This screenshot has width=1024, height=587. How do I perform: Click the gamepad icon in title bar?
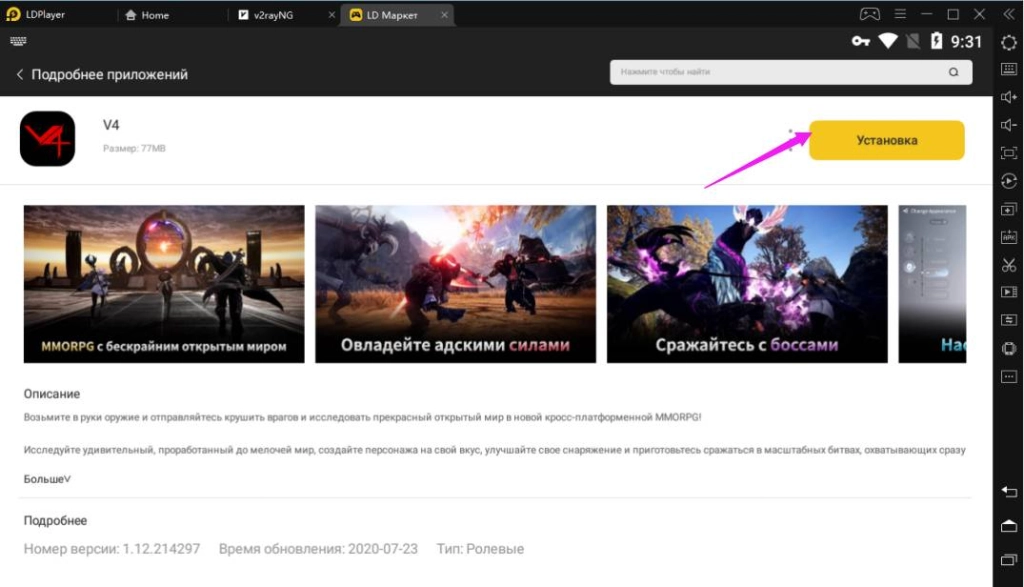coord(869,15)
